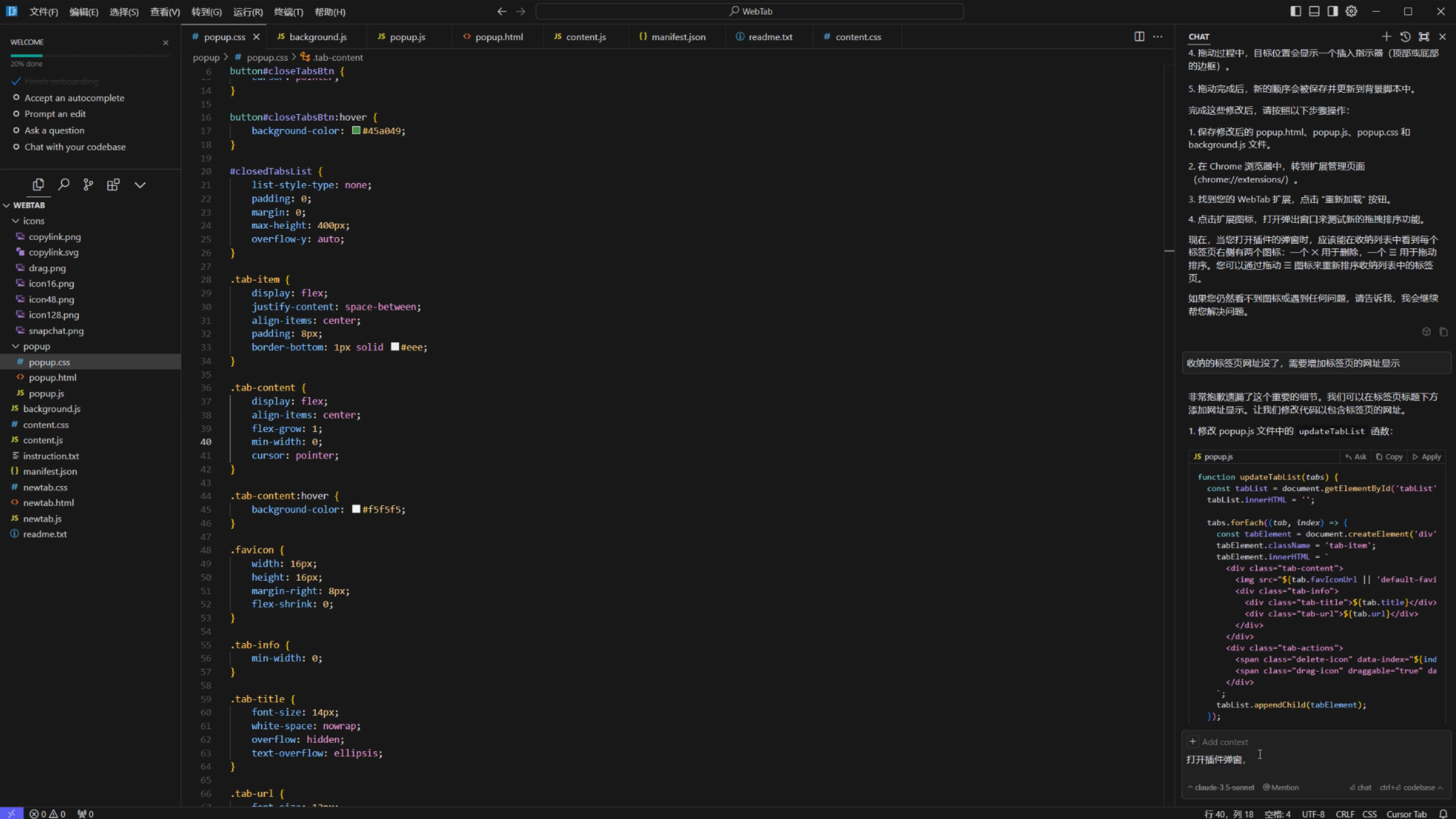
Task: Toggle the bottom panel layout button
Action: pos(1314,11)
